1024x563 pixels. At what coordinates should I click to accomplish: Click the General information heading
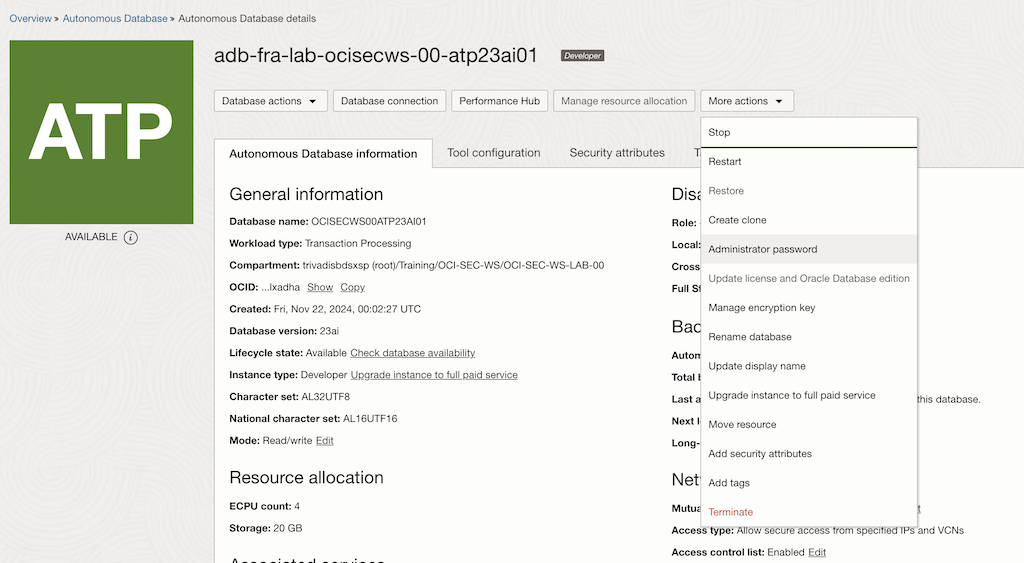pyautogui.click(x=306, y=195)
